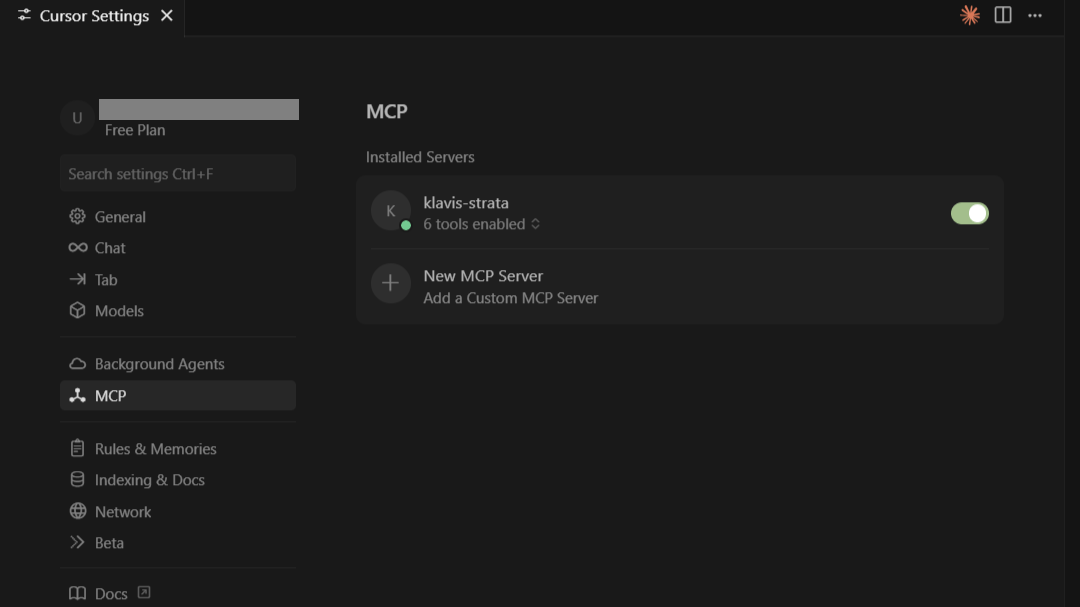Screen dimensions: 1080x607
Task: Click the Search settings field
Action: click(x=178, y=174)
